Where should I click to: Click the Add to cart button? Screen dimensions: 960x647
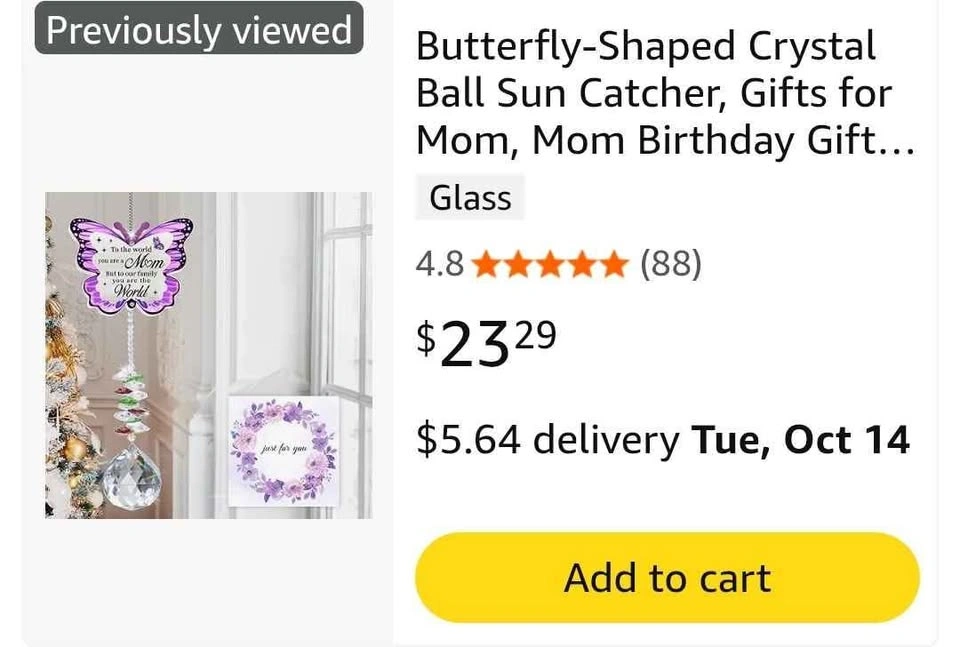[667, 578]
